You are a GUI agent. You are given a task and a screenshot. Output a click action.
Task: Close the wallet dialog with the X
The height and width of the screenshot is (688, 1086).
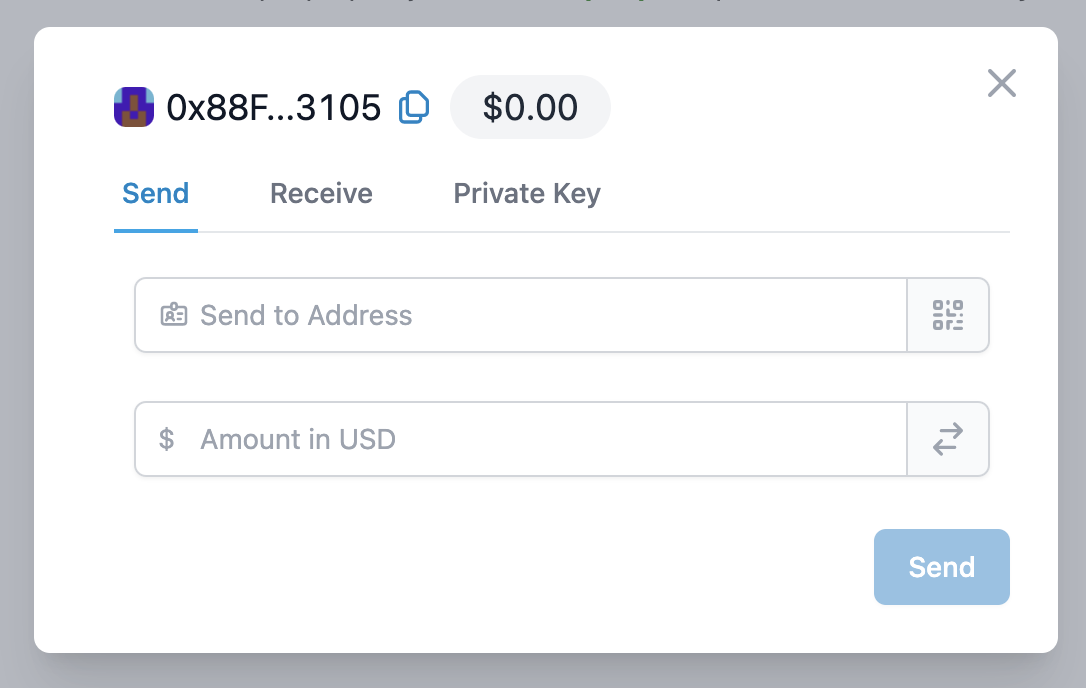coord(1001,83)
